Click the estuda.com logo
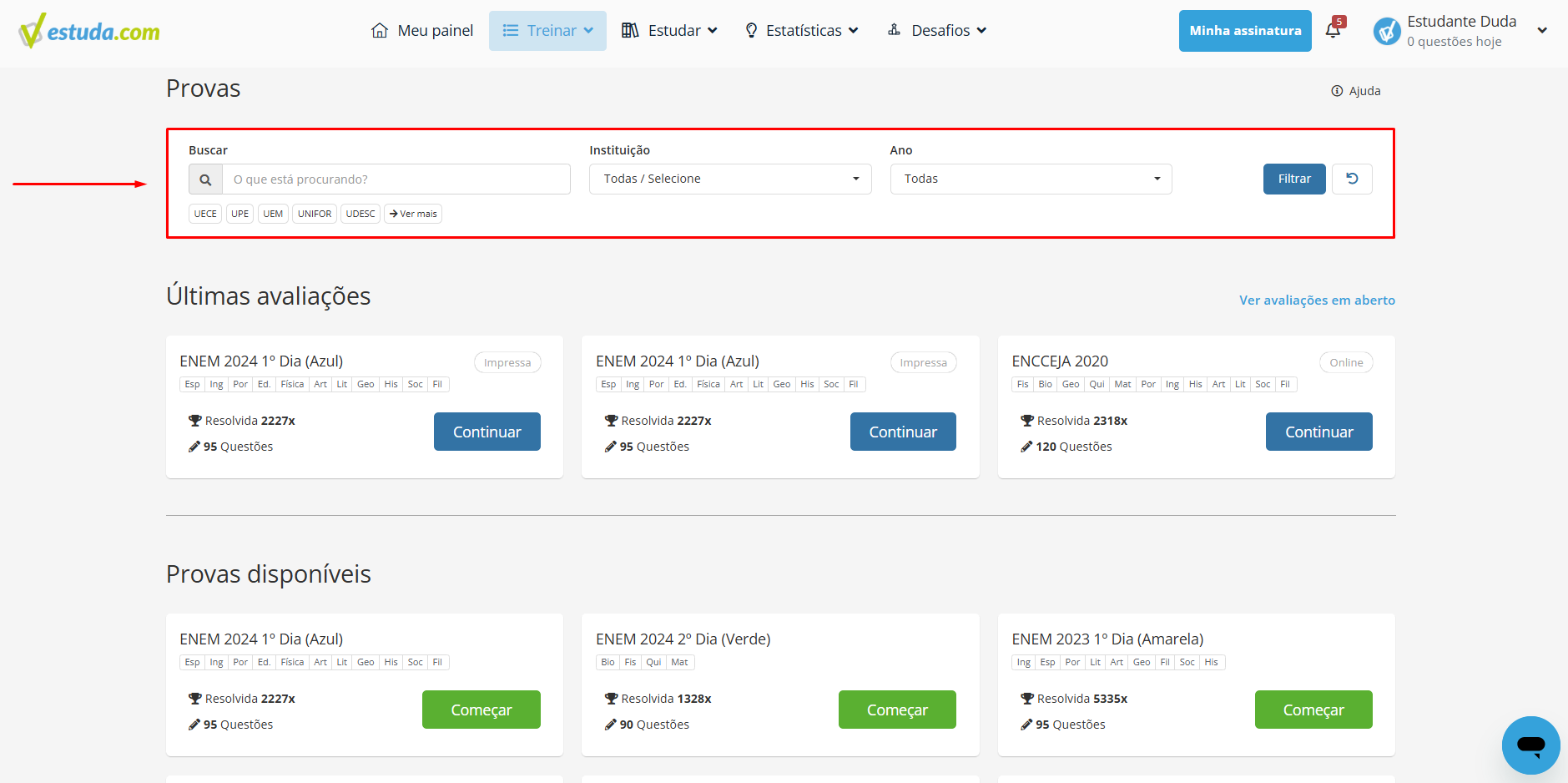1568x783 pixels. (89, 31)
